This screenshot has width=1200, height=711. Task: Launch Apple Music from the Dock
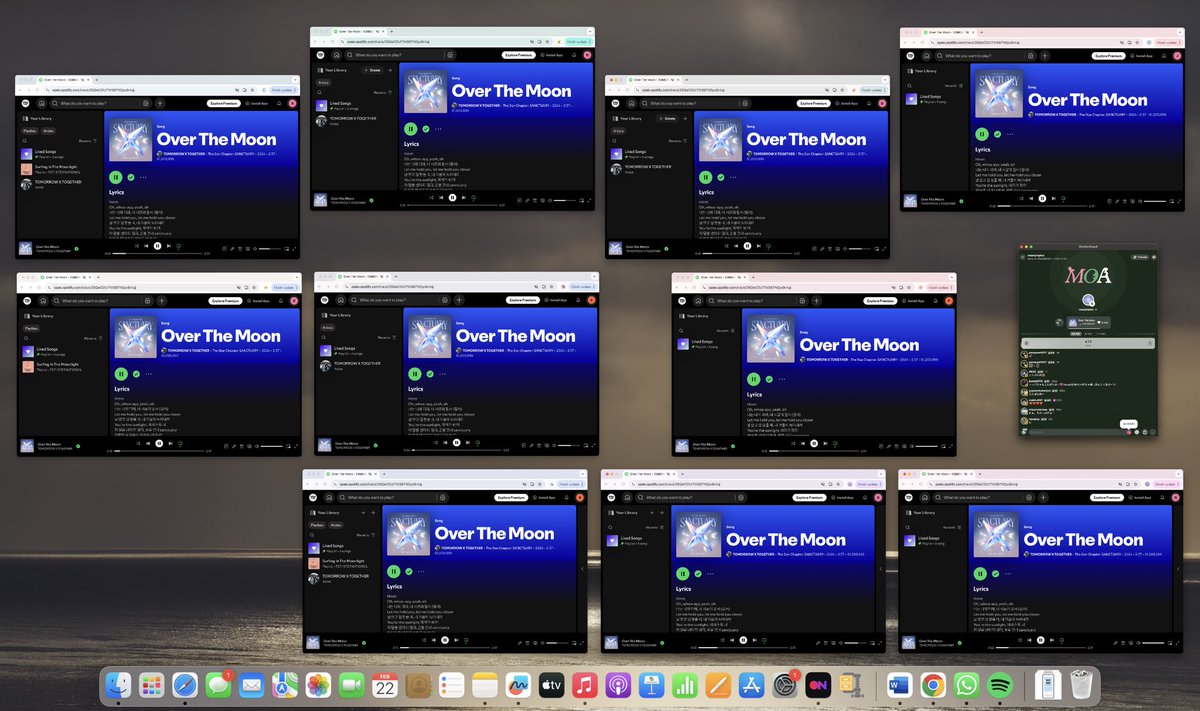pyautogui.click(x=585, y=685)
